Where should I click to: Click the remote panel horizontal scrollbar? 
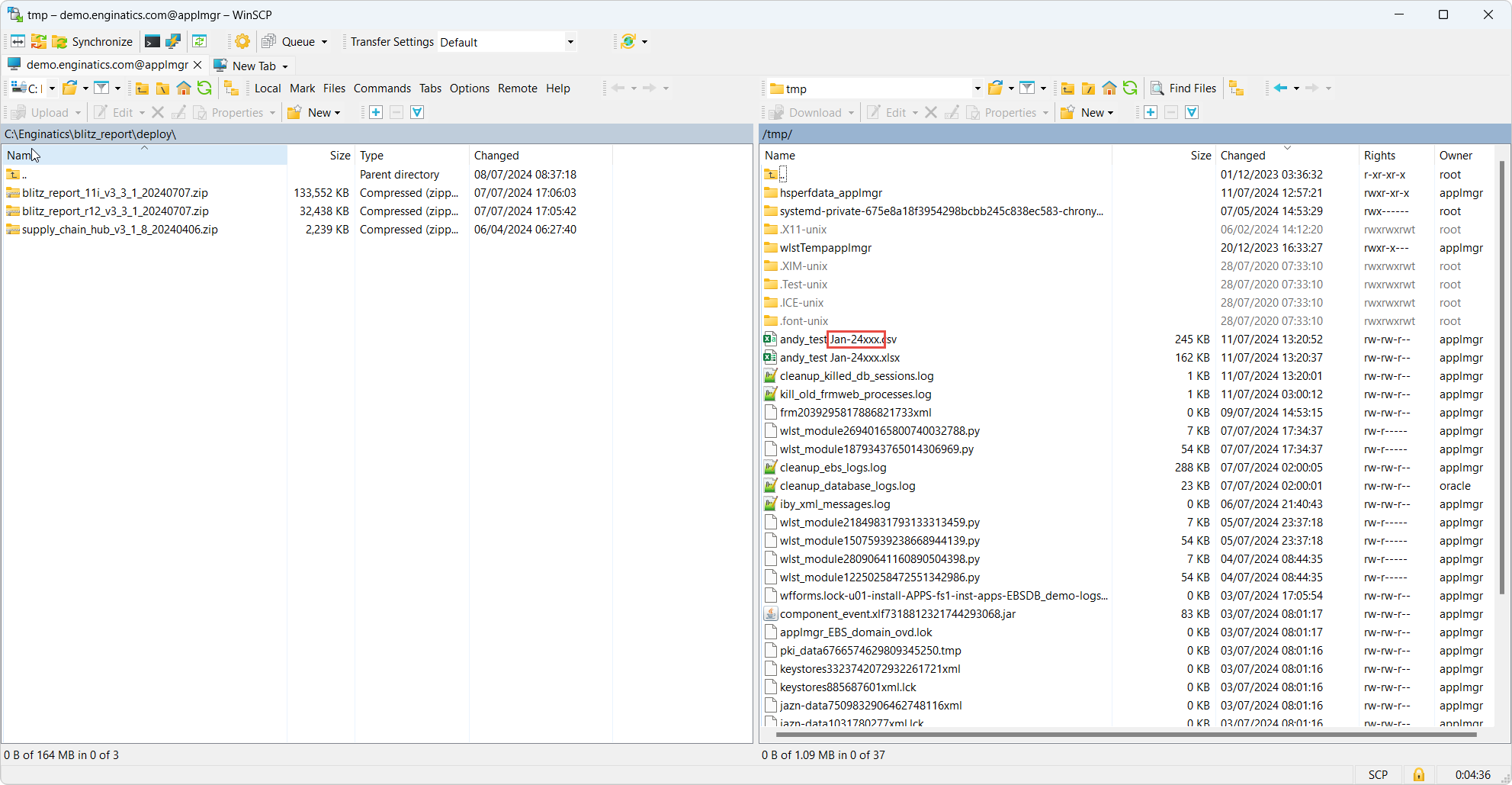(1125, 735)
